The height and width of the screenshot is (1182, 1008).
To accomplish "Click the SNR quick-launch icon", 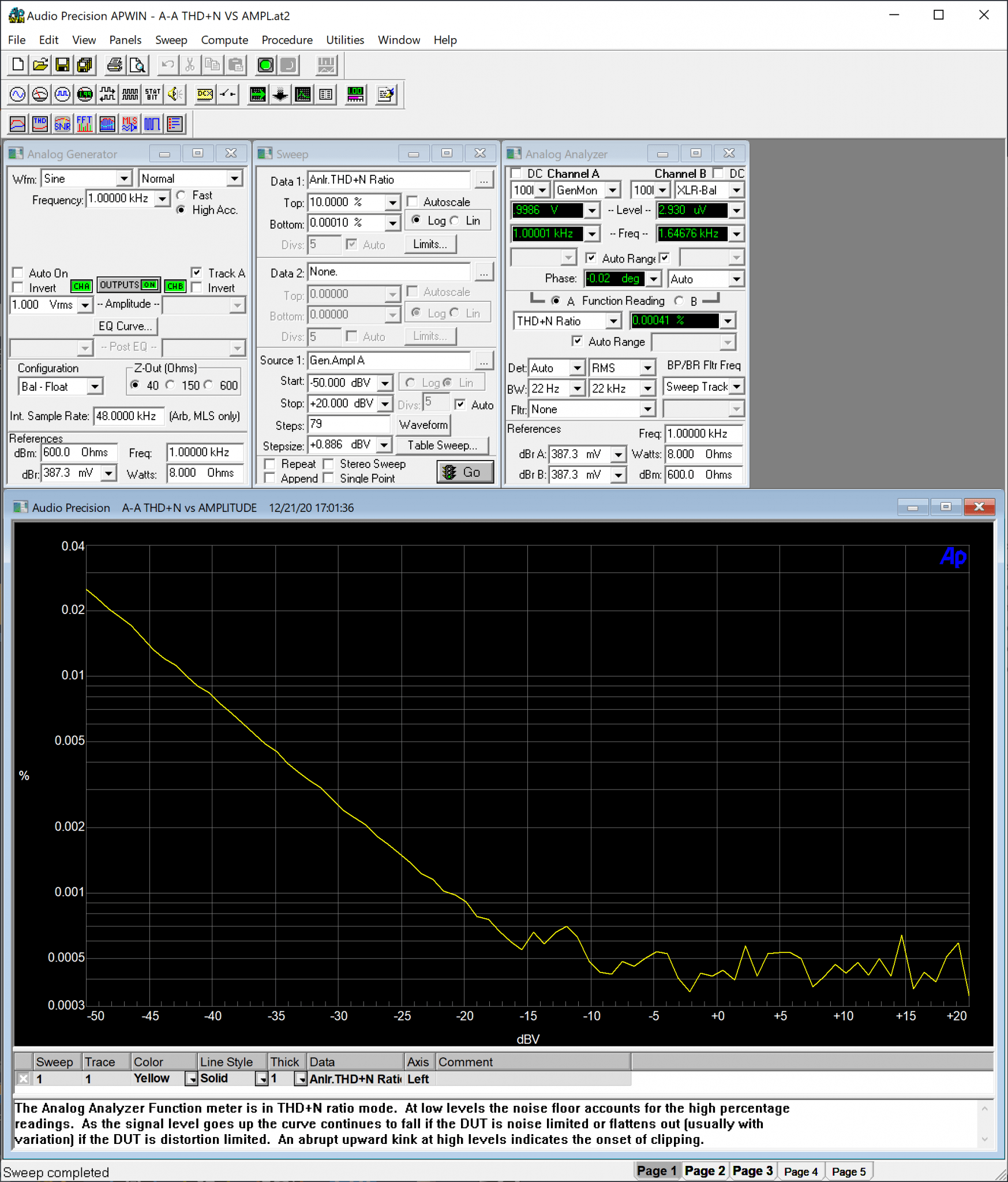I will pyautogui.click(x=62, y=124).
